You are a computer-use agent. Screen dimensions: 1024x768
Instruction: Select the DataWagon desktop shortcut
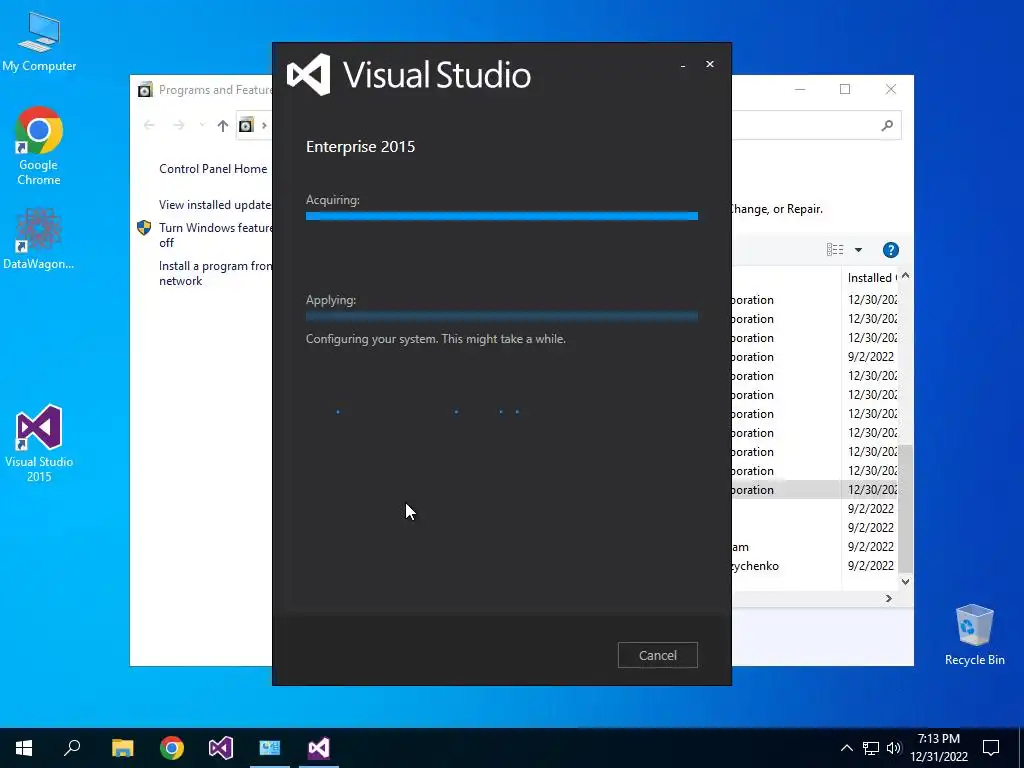pyautogui.click(x=39, y=239)
